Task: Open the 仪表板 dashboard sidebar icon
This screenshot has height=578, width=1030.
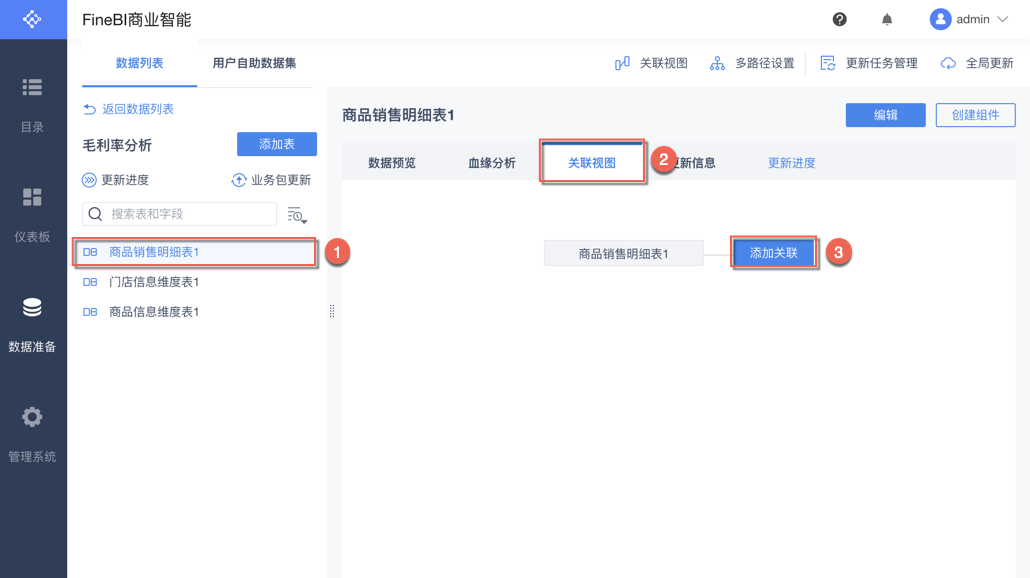Action: pyautogui.click(x=32, y=198)
